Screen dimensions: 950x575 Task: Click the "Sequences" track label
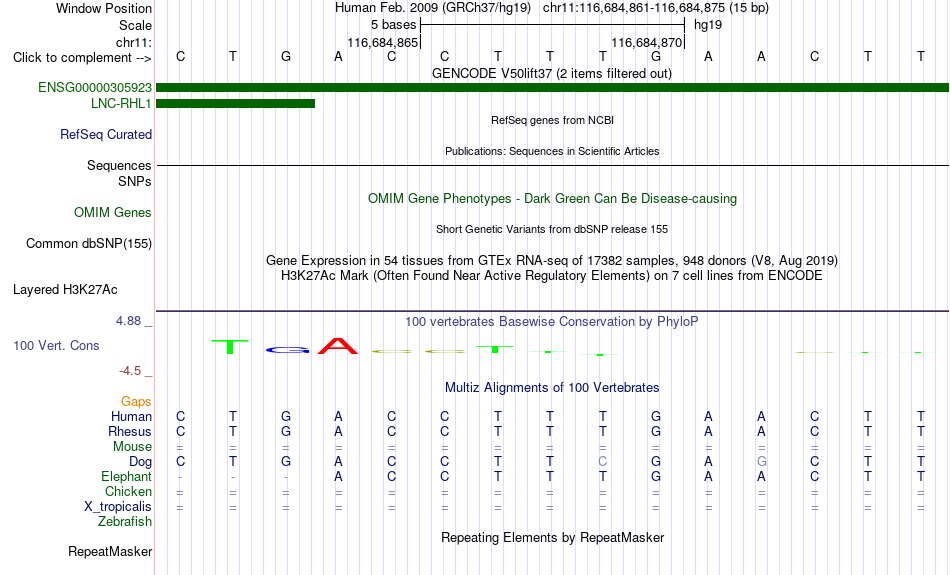(x=119, y=165)
